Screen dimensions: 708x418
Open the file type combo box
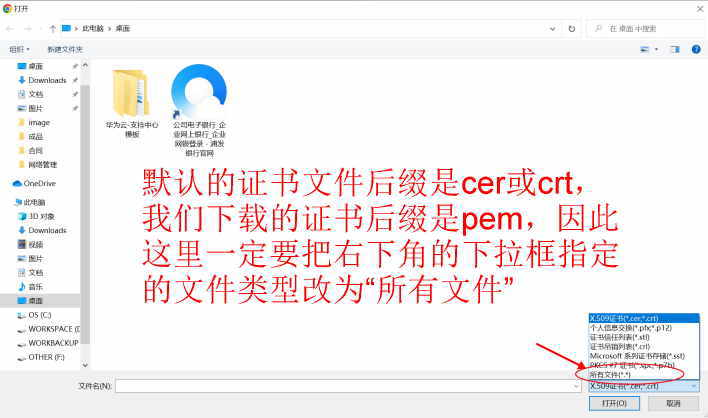pos(643,386)
